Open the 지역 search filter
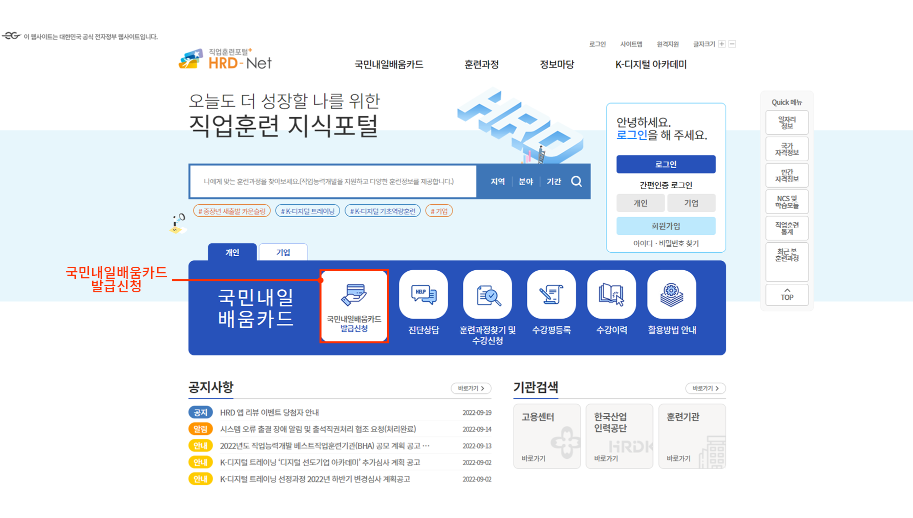 (x=497, y=182)
